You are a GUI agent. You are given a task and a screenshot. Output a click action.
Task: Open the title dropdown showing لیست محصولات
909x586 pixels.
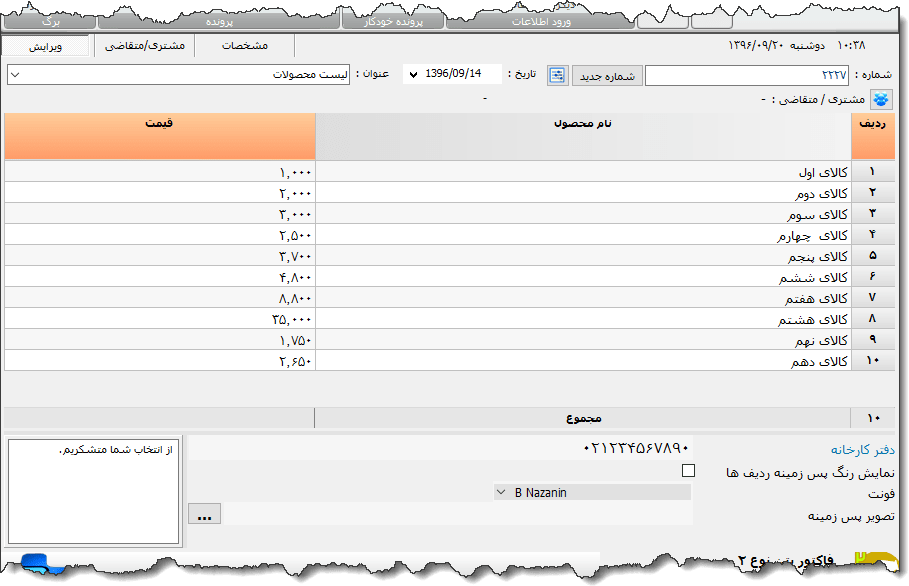[179, 75]
